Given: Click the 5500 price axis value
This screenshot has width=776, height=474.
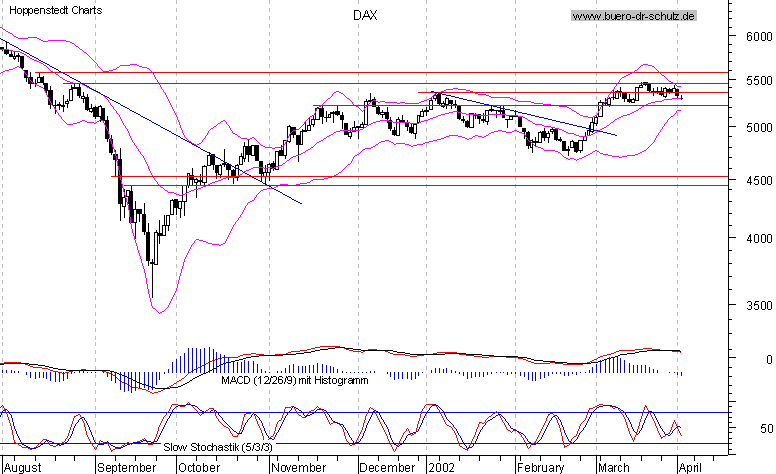Looking at the screenshot, I should tap(759, 81).
